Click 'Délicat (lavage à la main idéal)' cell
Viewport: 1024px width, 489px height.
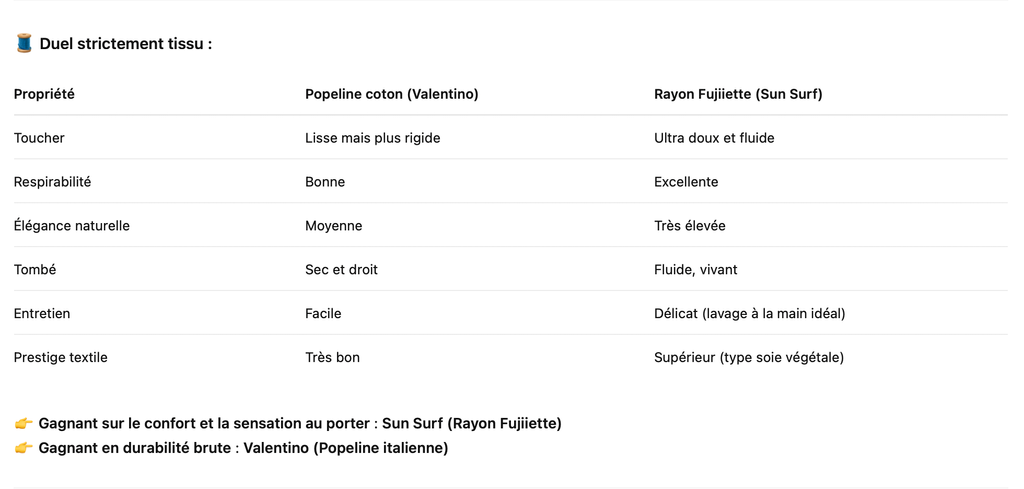tap(750, 313)
